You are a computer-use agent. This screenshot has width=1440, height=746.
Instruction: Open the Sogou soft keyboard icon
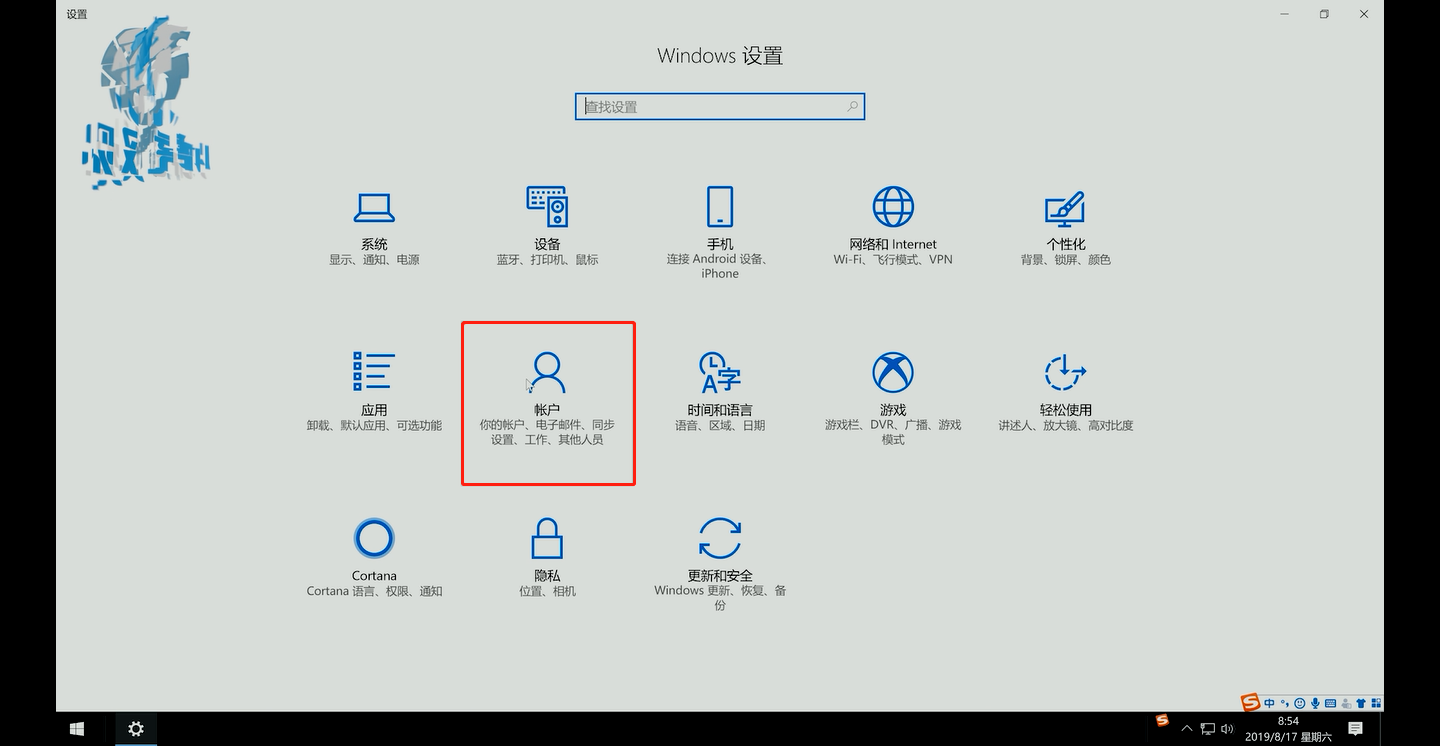(1330, 703)
